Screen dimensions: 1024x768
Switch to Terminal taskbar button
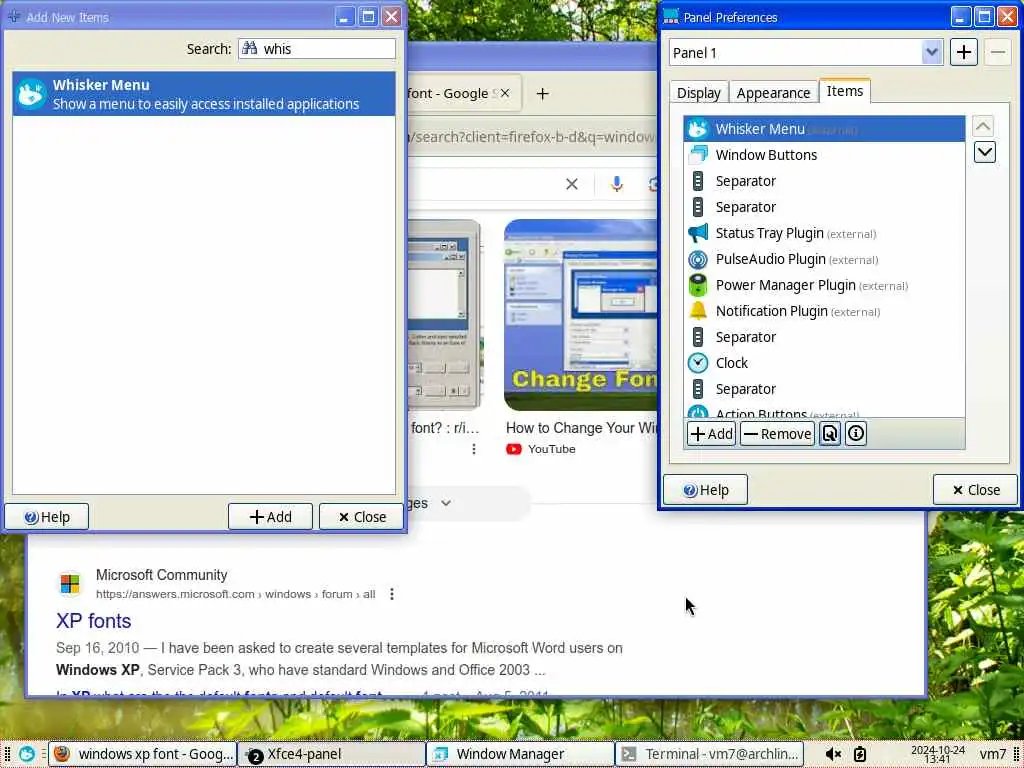click(x=710, y=754)
